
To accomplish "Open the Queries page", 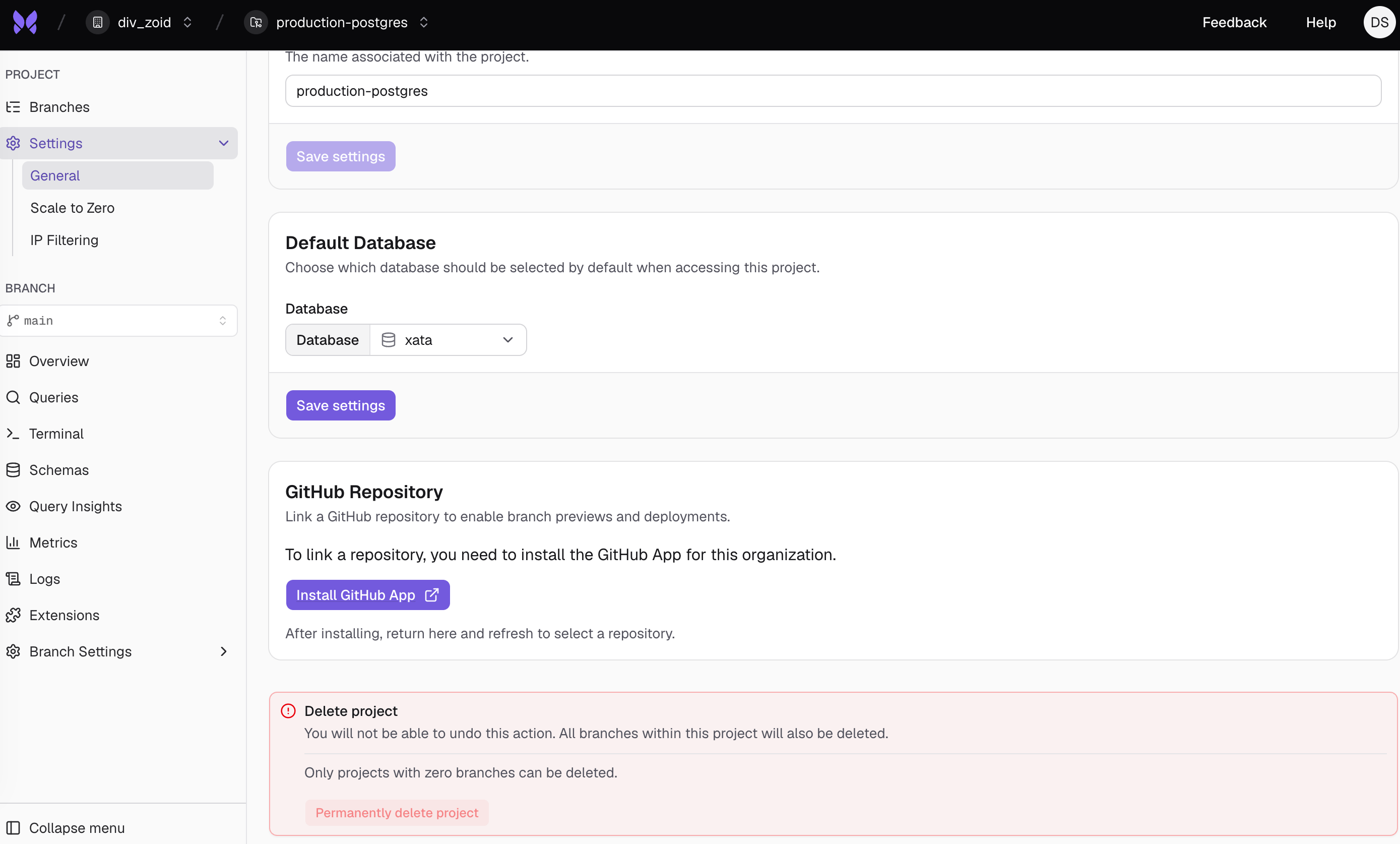I will pyautogui.click(x=54, y=397).
